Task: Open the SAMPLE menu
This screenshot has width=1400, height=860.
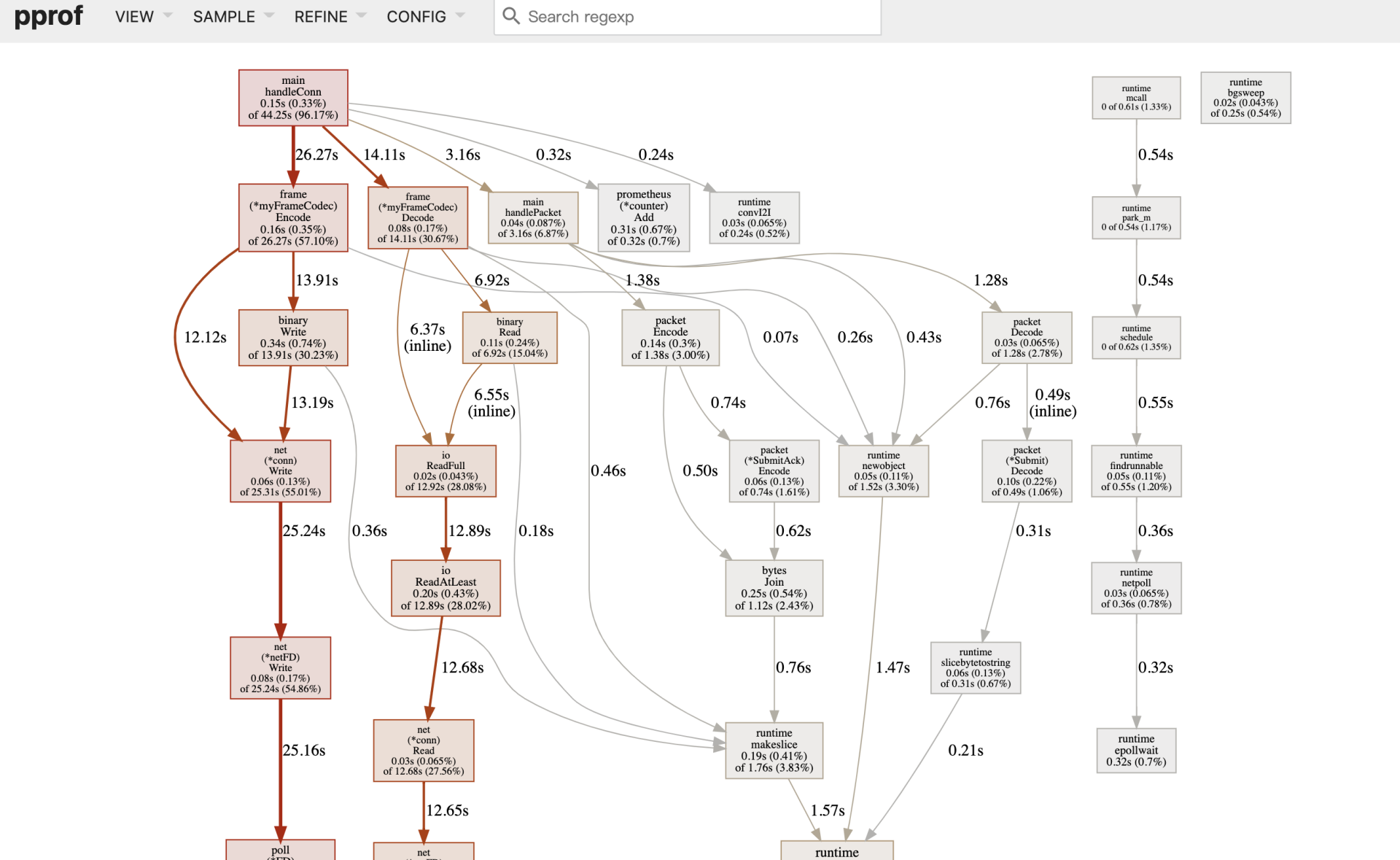Action: pyautogui.click(x=224, y=17)
